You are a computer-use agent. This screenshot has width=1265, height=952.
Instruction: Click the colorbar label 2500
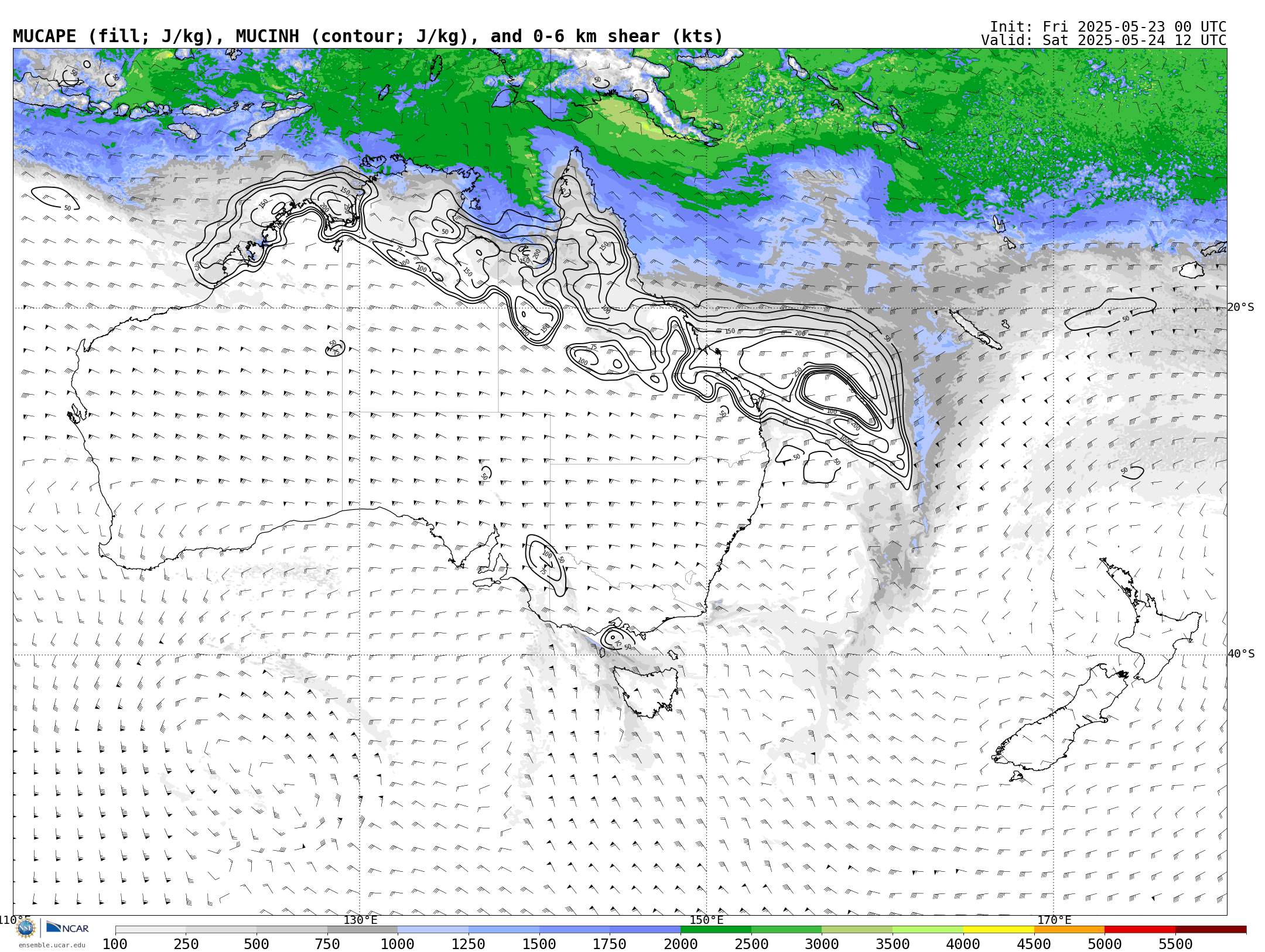[x=751, y=944]
